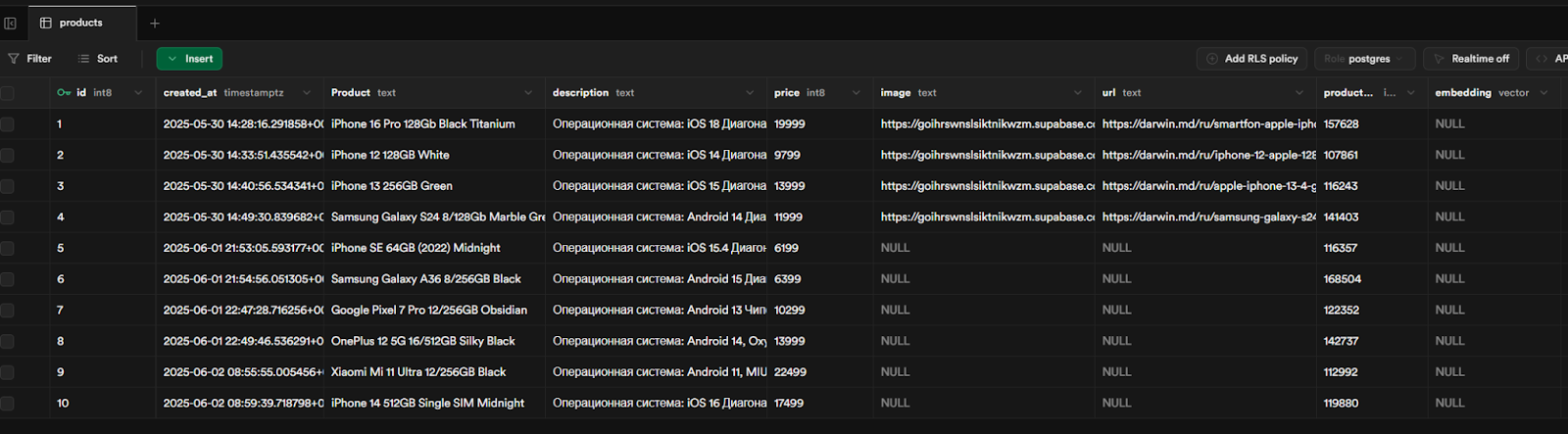This screenshot has width=1568, height=434.
Task: Select url cell darwin.md/ru/smartfon-apple-iph
Action: [x=1205, y=124]
